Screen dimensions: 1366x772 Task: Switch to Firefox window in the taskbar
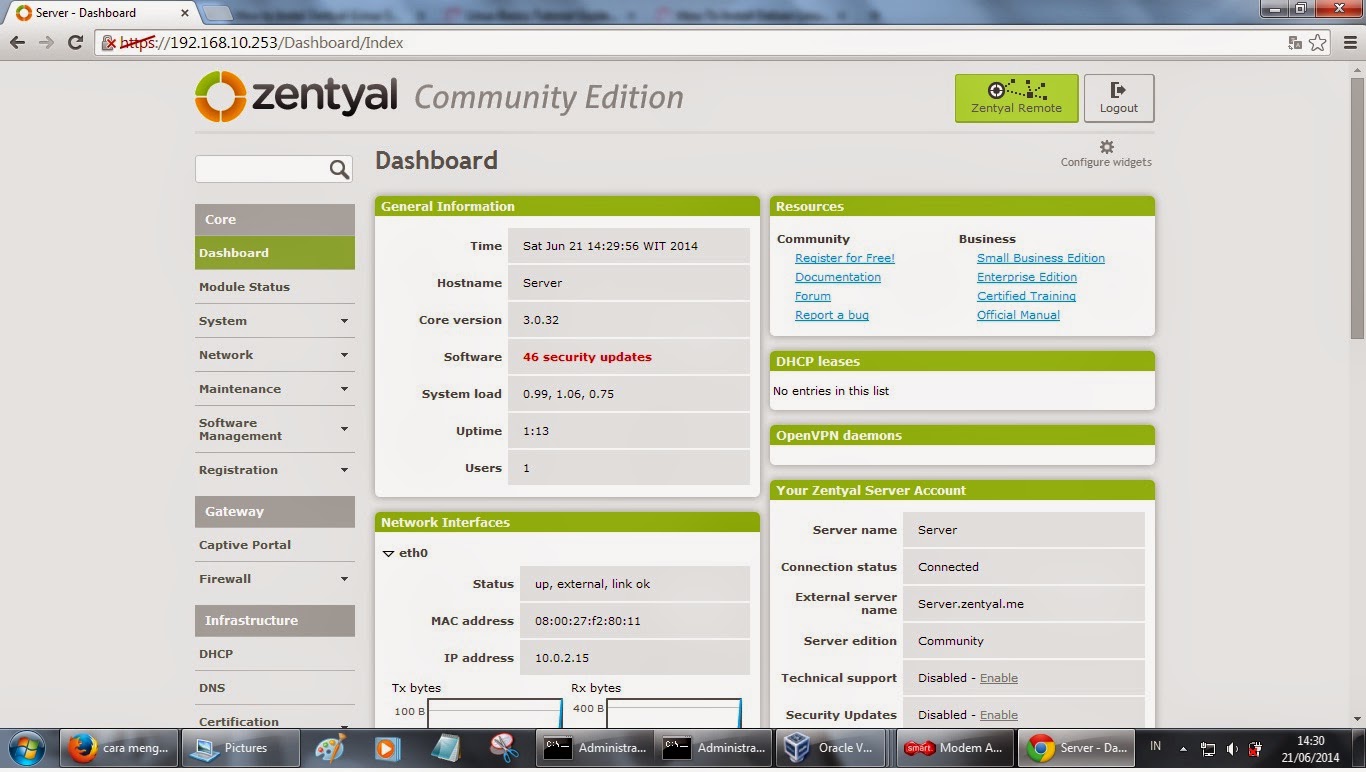click(x=121, y=748)
